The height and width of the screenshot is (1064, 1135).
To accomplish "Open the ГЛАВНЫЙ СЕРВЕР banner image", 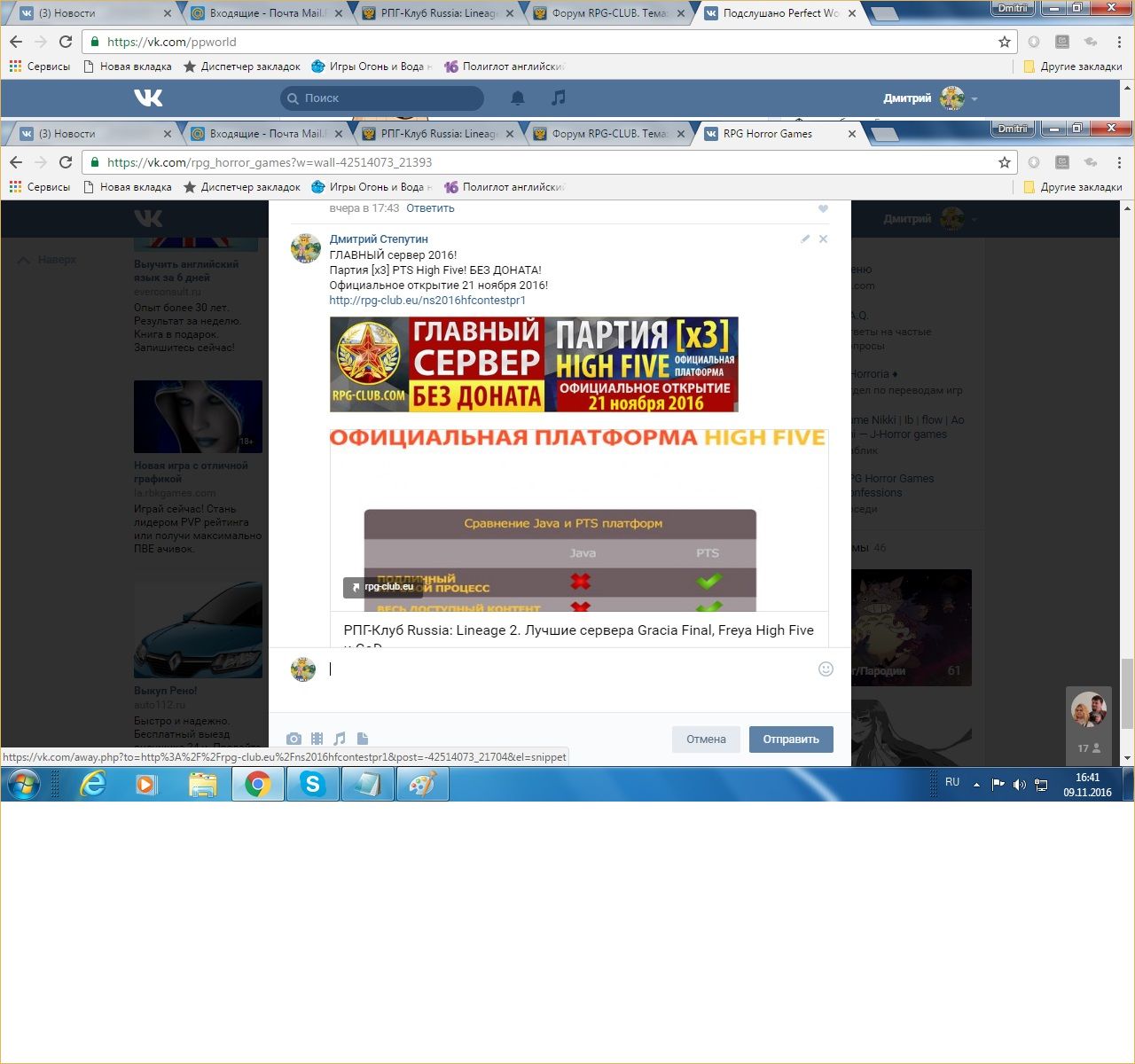I will coord(534,364).
